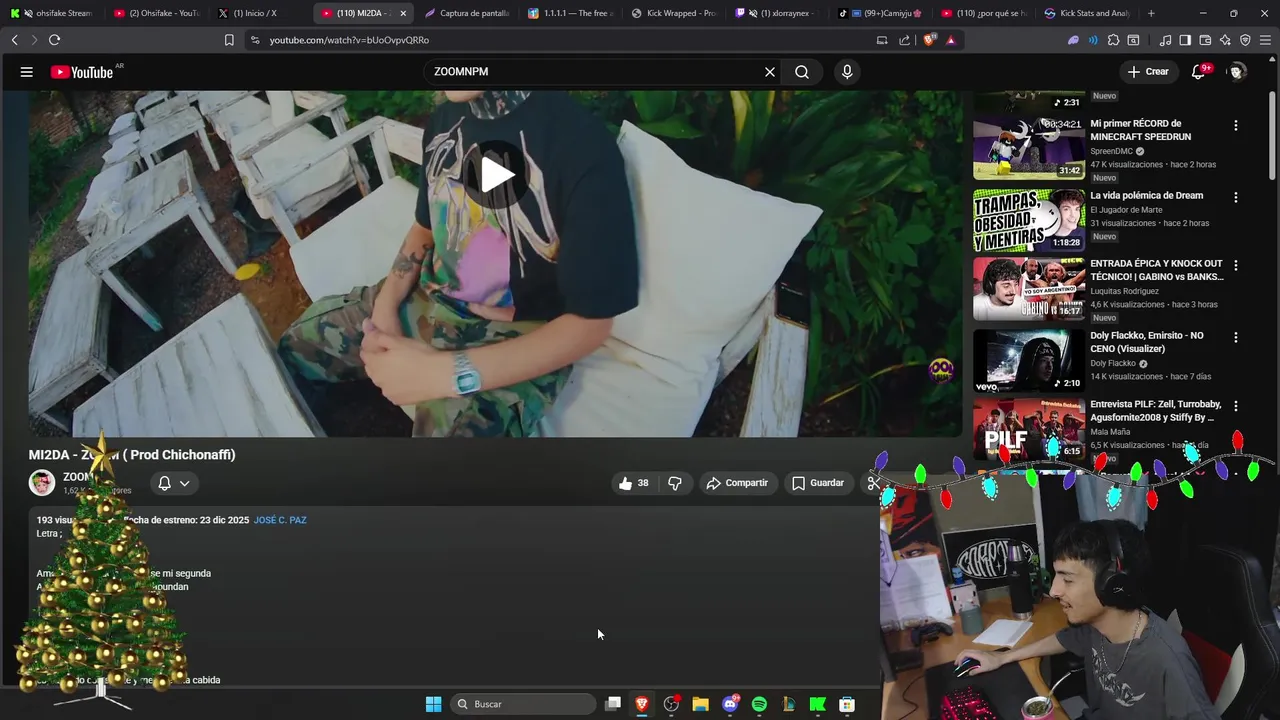
Task: Open ENTRADA ÉPICA Y KNOCK OUT video title
Action: tap(1157, 270)
